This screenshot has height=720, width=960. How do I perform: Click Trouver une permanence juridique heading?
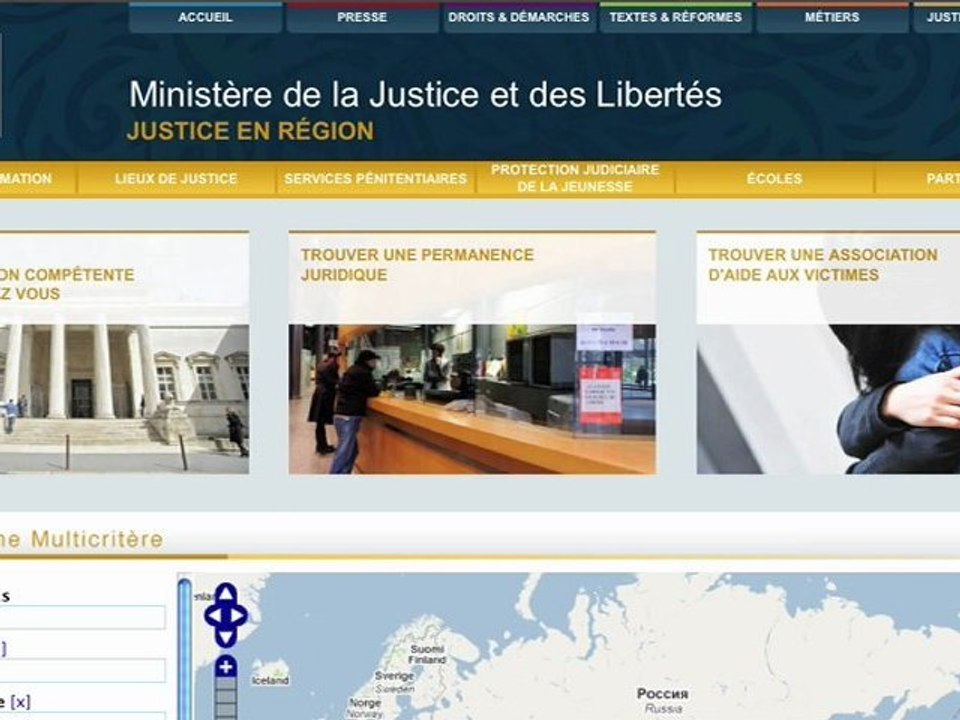[417, 264]
